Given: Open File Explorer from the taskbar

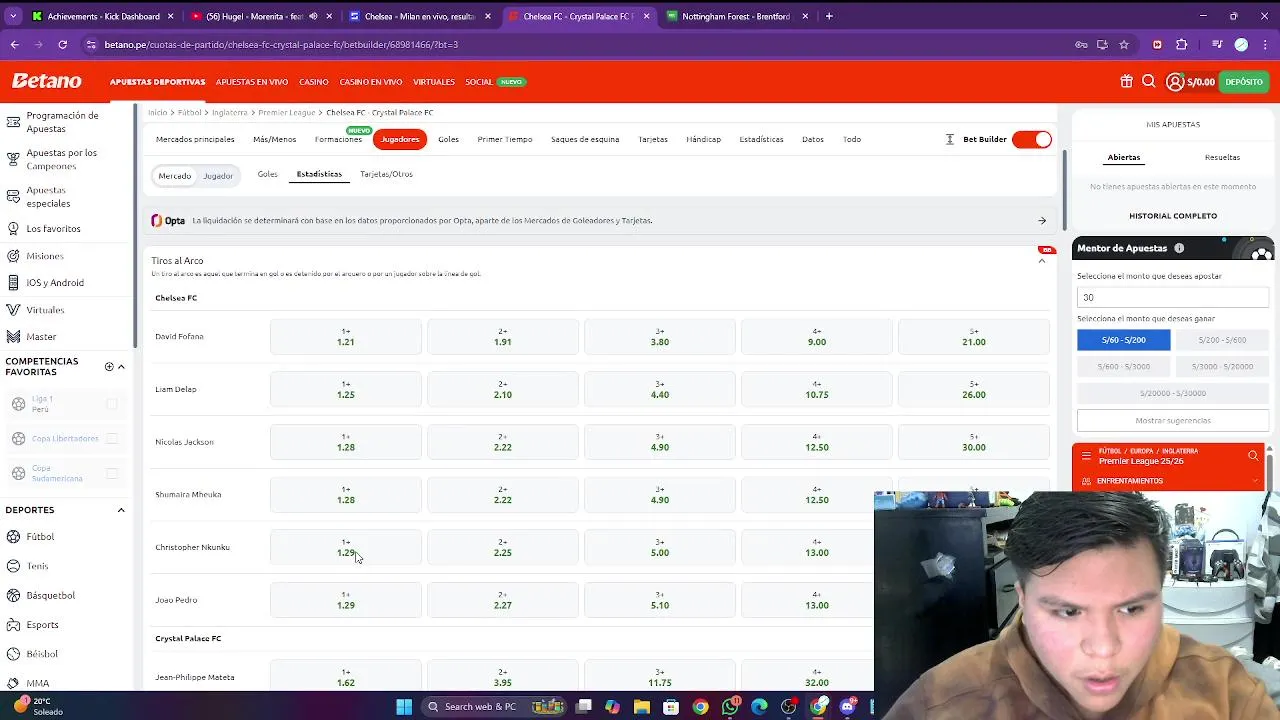Looking at the screenshot, I should (642, 707).
